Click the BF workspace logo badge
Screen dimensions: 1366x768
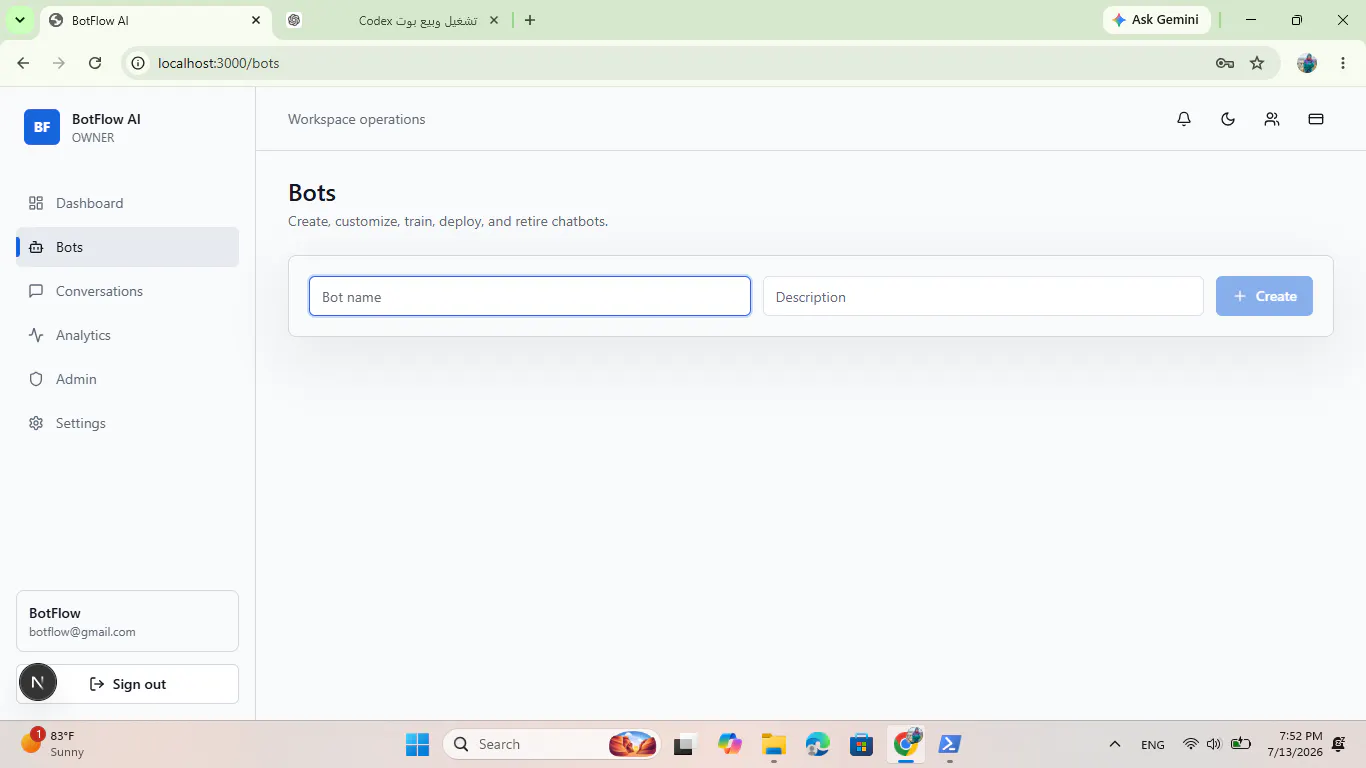(x=42, y=127)
